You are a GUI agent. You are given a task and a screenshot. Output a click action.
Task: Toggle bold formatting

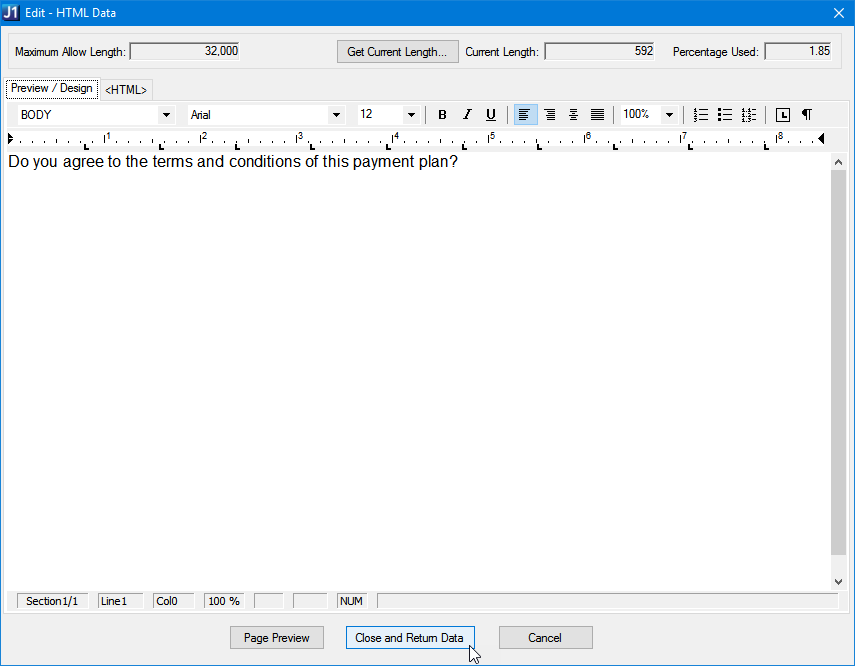(x=442, y=115)
